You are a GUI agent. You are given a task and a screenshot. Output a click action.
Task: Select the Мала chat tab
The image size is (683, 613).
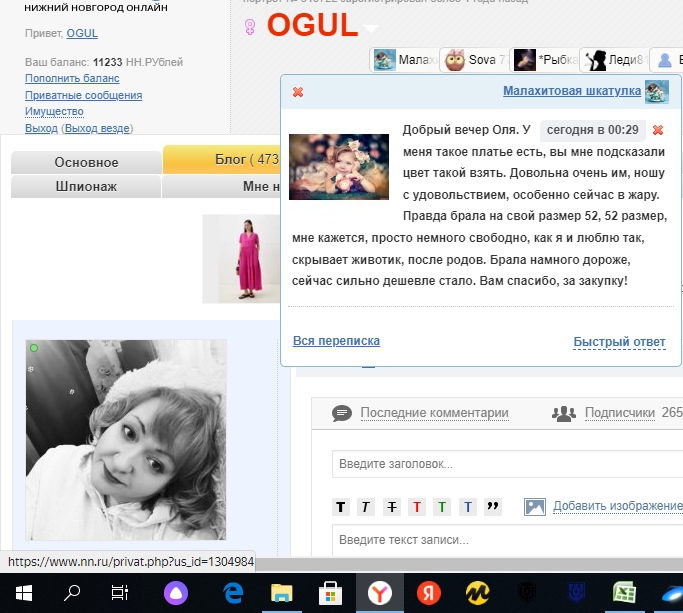pyautogui.click(x=404, y=60)
